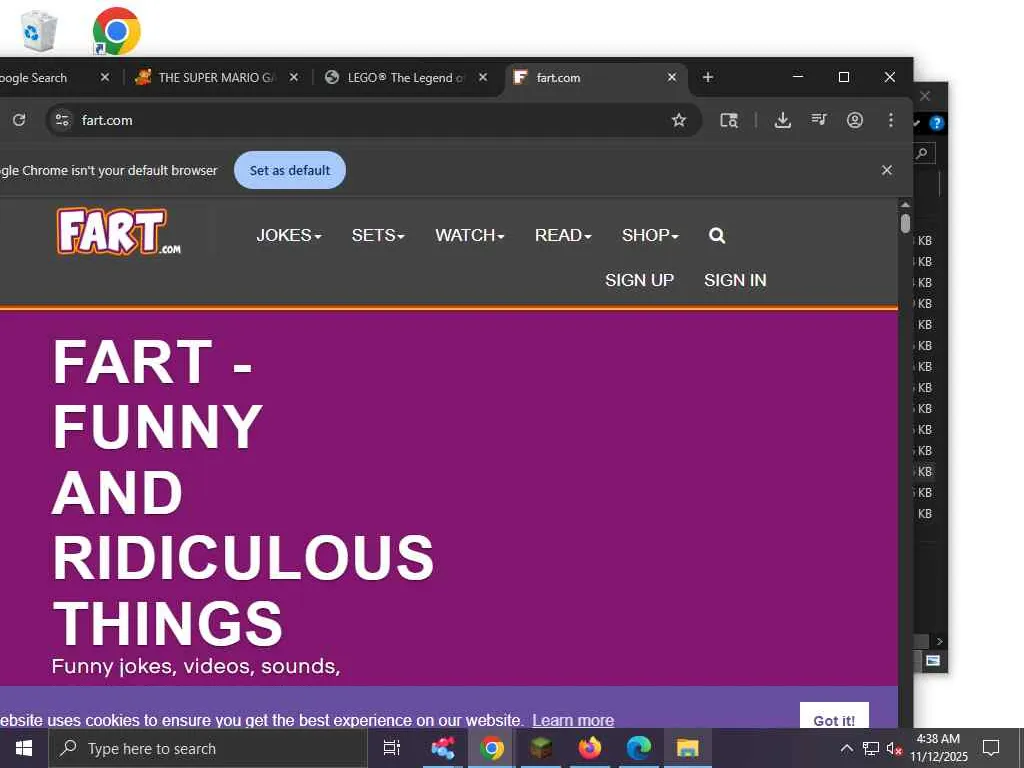
Task: Close the LEGO The Legend tab
Action: [x=483, y=78]
